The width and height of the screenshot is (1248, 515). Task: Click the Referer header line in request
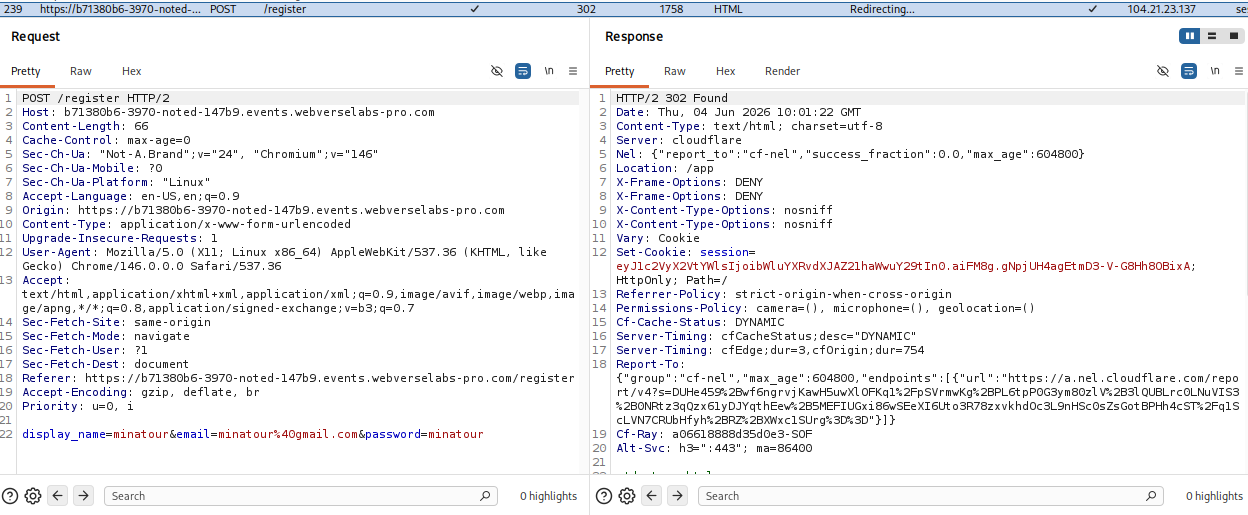[298, 378]
